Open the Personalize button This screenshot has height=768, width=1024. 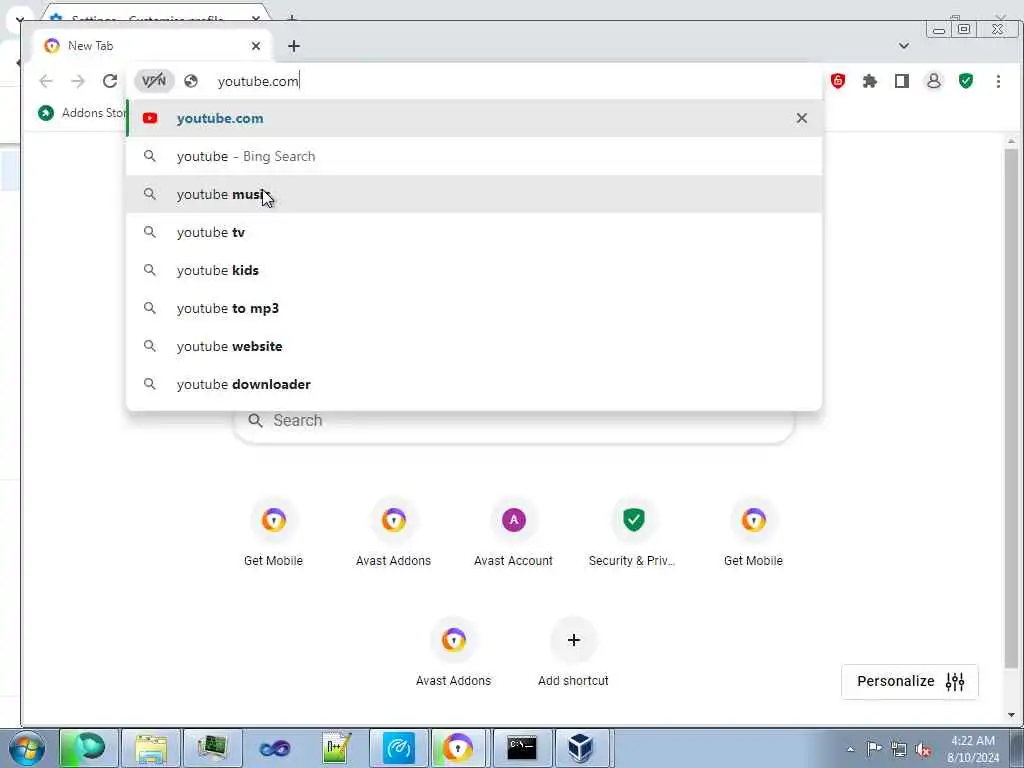coord(910,682)
